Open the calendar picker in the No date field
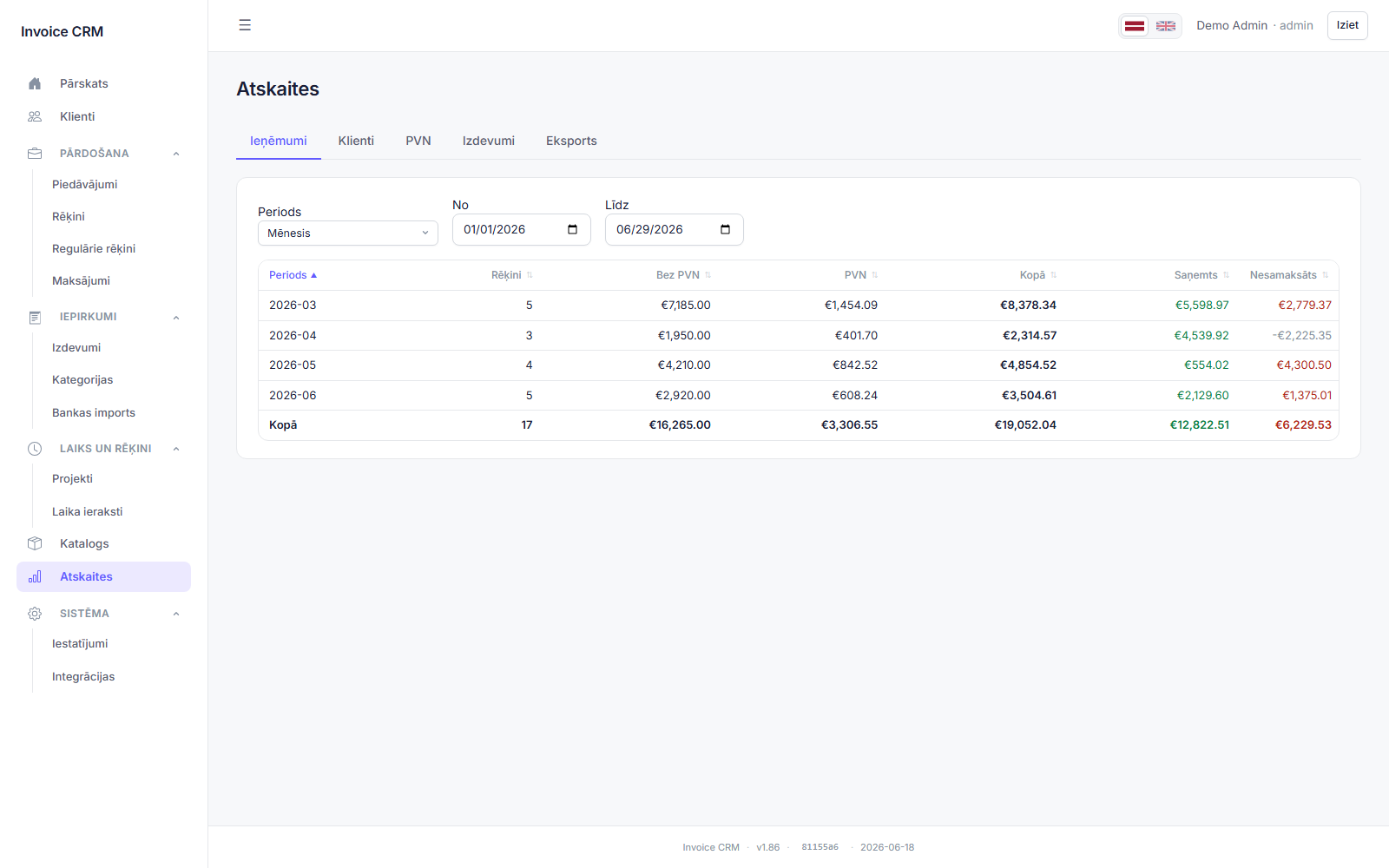This screenshot has width=1389, height=868. [572, 229]
